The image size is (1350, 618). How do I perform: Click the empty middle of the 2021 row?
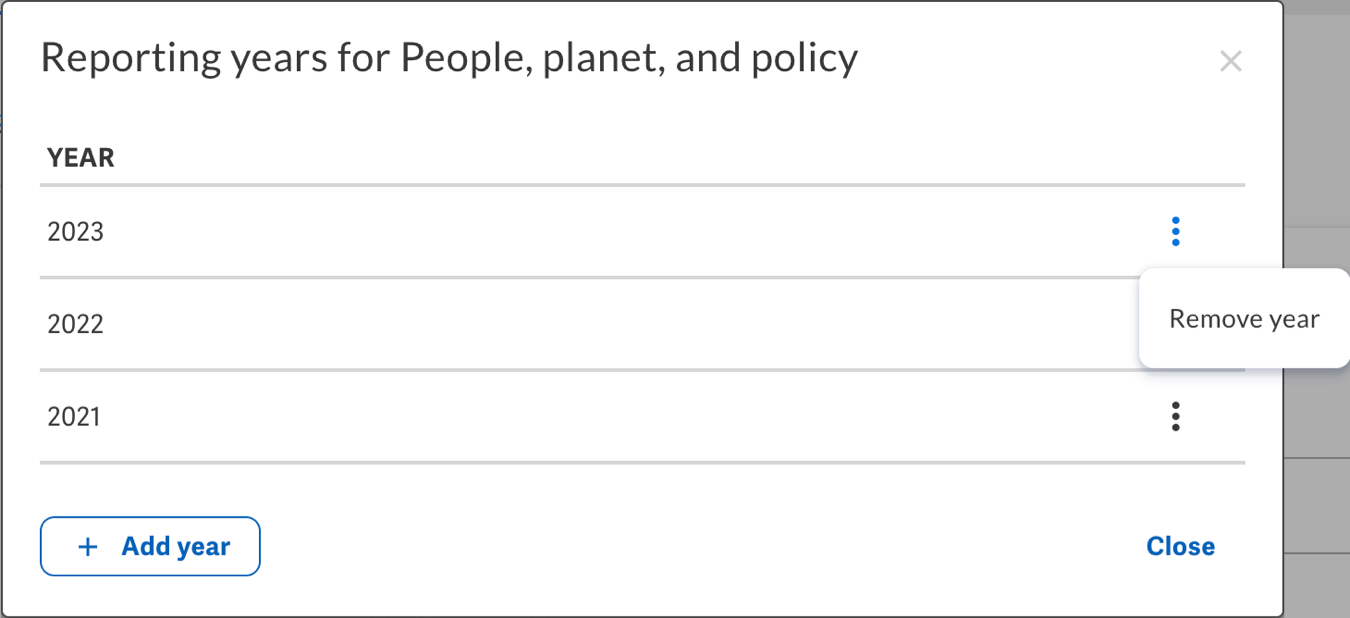click(600, 416)
